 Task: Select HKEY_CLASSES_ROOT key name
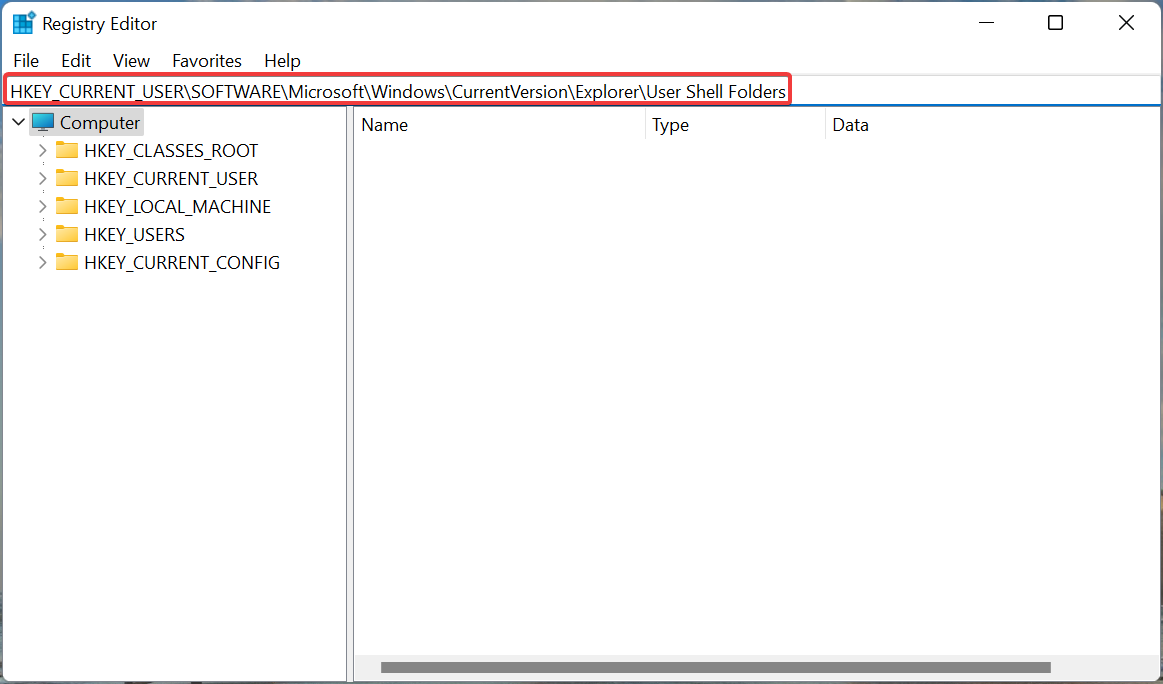[171, 151]
